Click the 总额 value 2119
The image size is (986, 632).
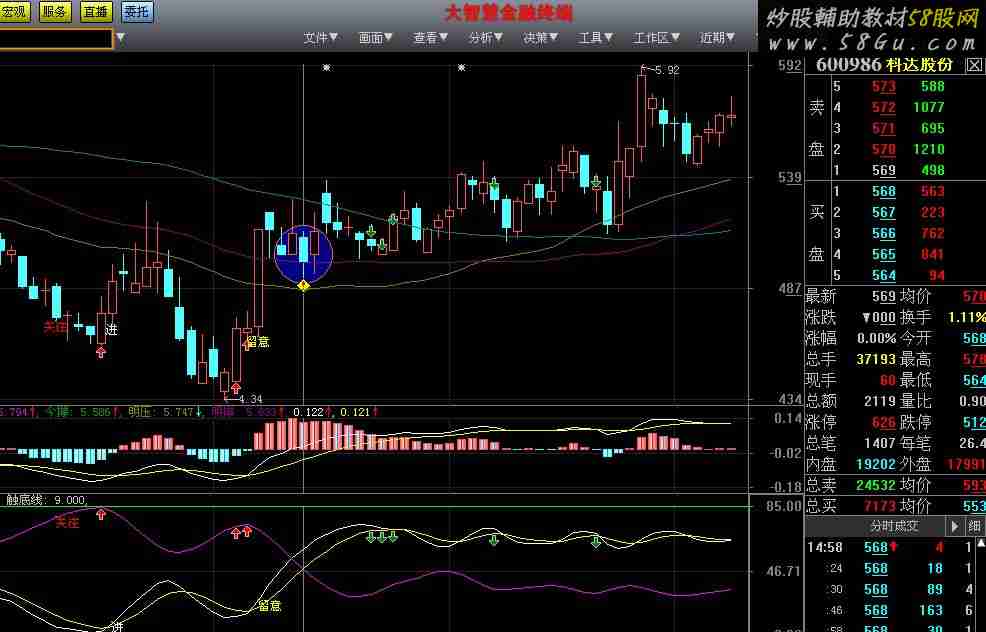[880, 401]
